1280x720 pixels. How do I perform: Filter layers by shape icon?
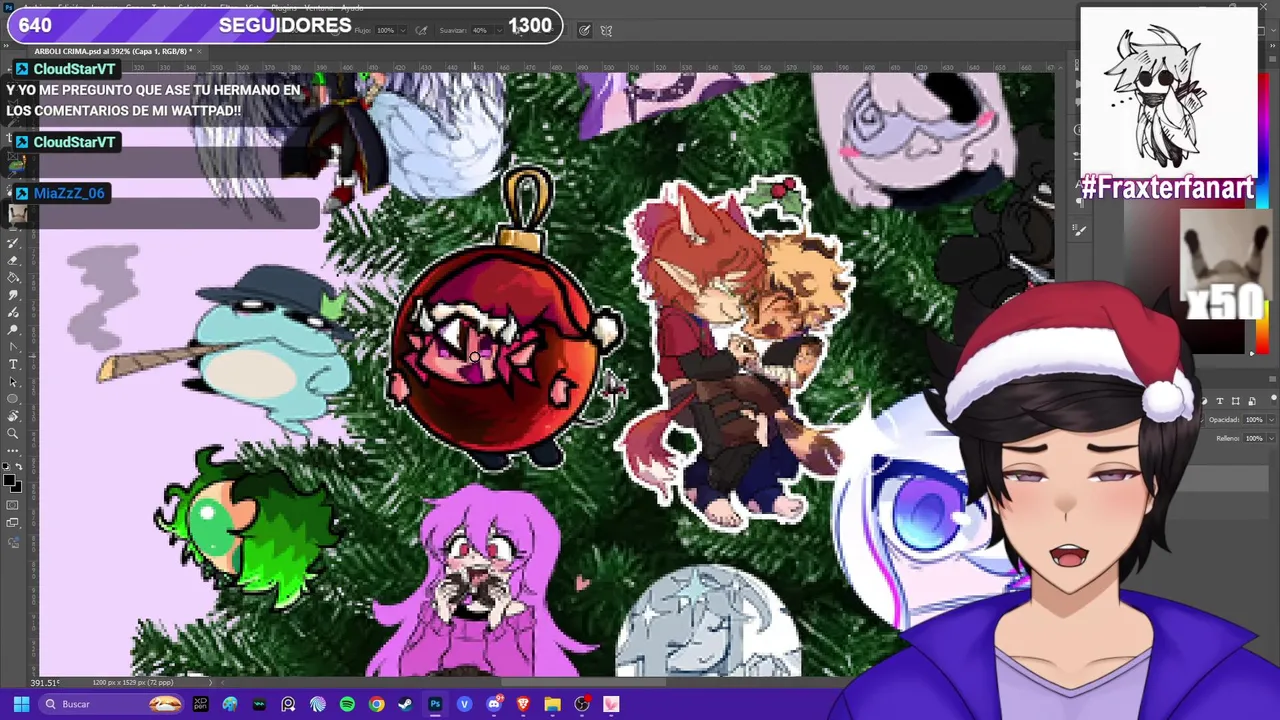tap(1236, 401)
